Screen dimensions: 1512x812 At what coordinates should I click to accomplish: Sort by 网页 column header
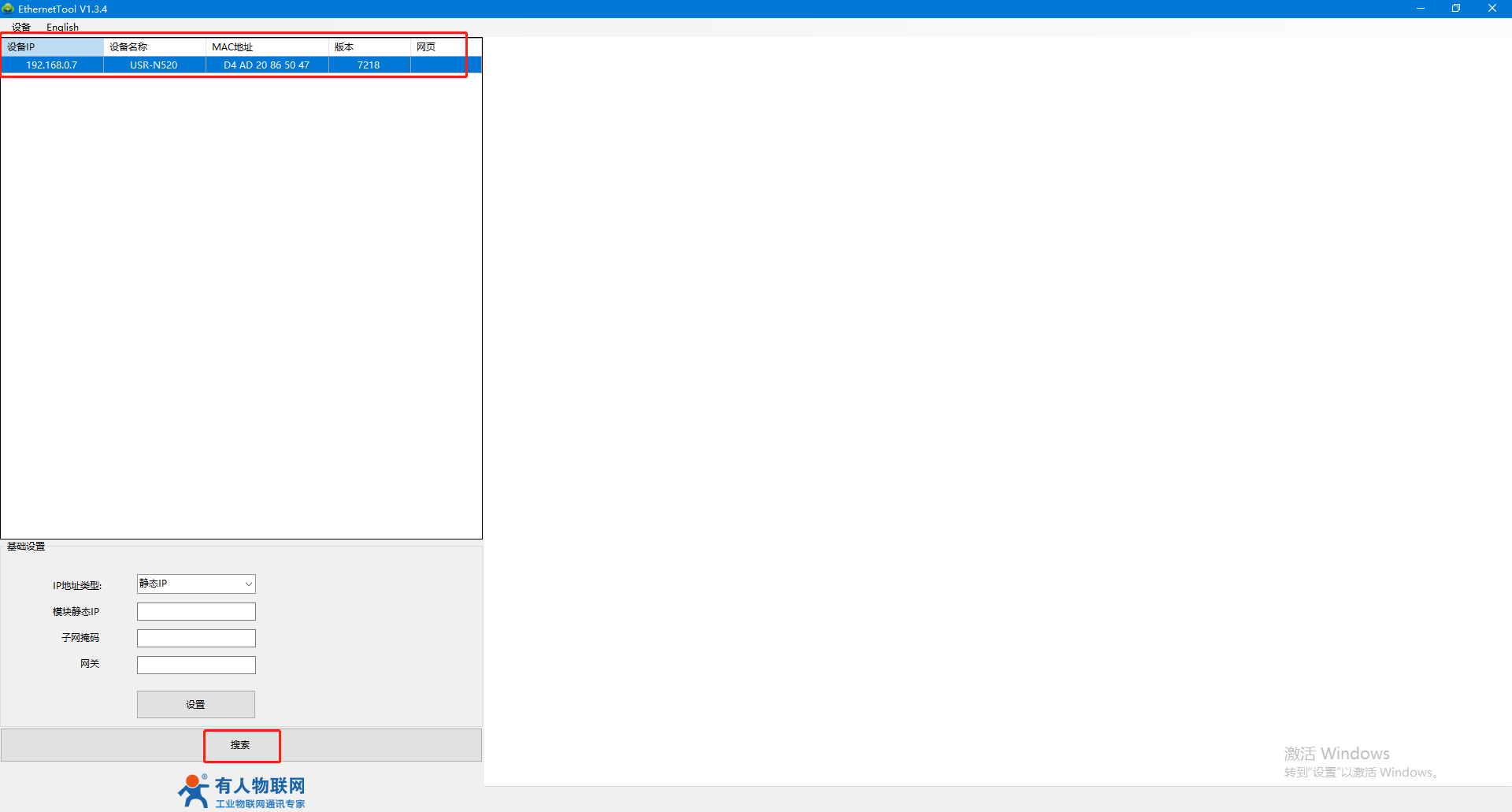(x=446, y=47)
